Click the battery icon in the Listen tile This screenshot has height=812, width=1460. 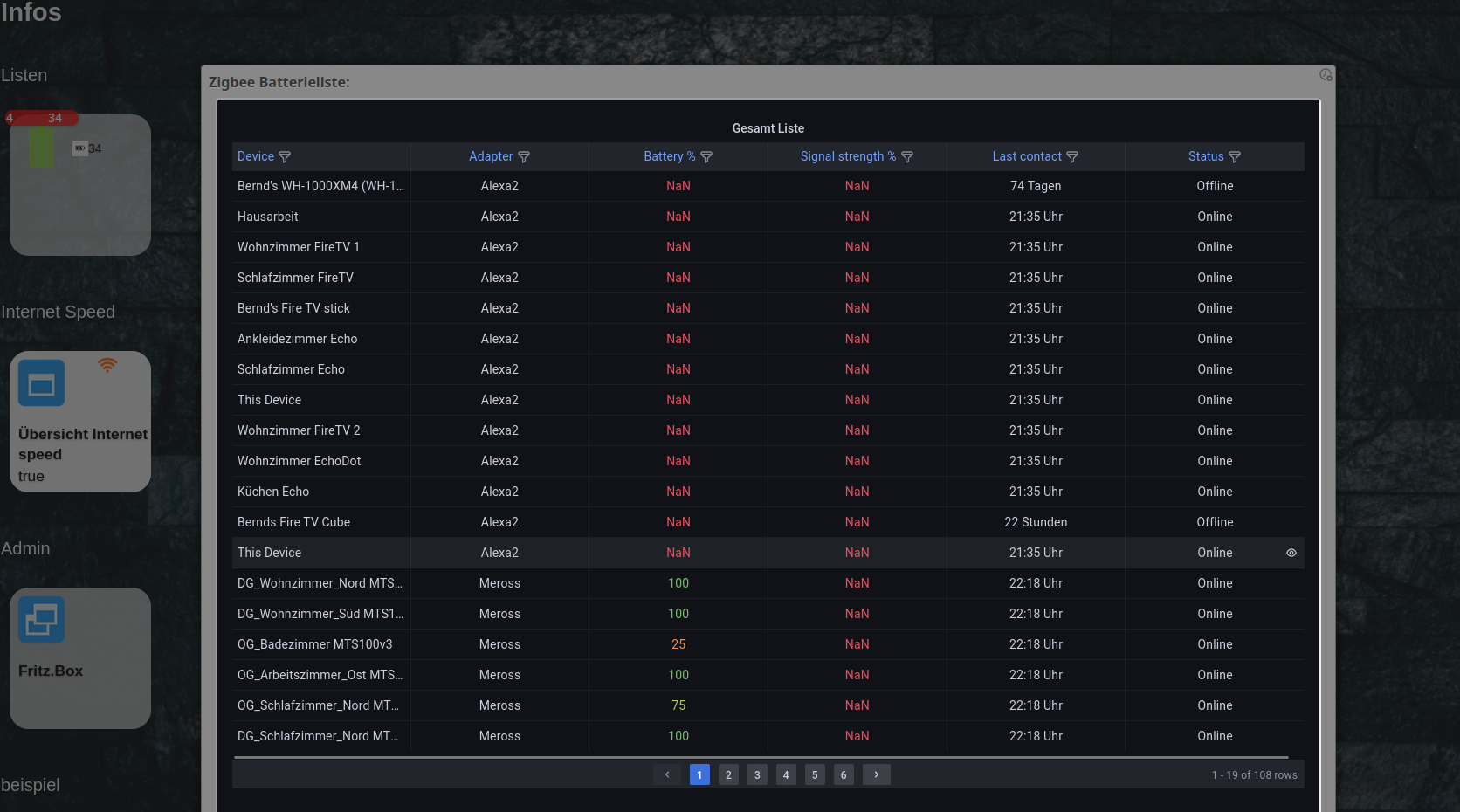(79, 148)
